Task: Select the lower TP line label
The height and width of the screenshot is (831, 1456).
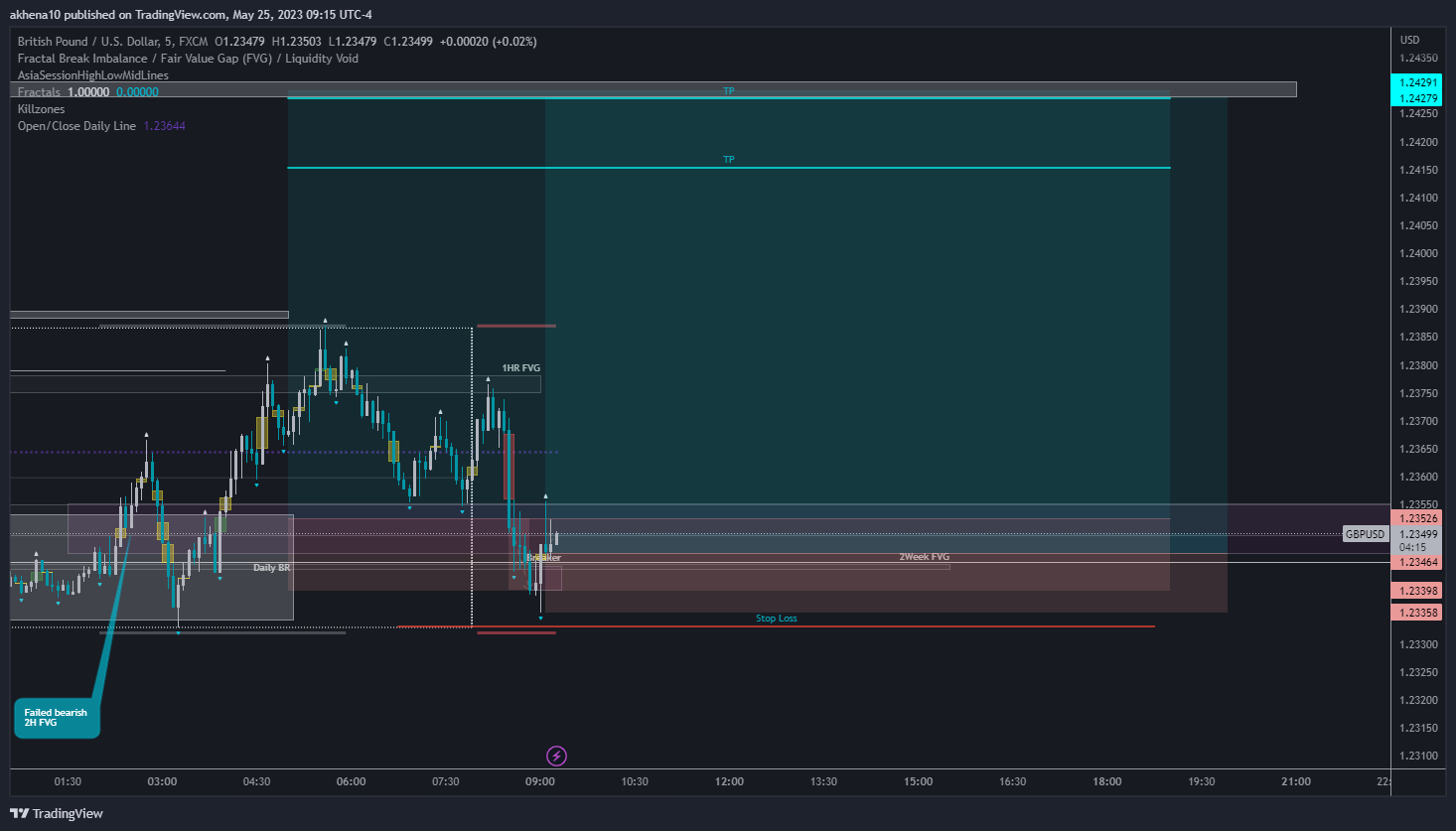Action: (729, 160)
